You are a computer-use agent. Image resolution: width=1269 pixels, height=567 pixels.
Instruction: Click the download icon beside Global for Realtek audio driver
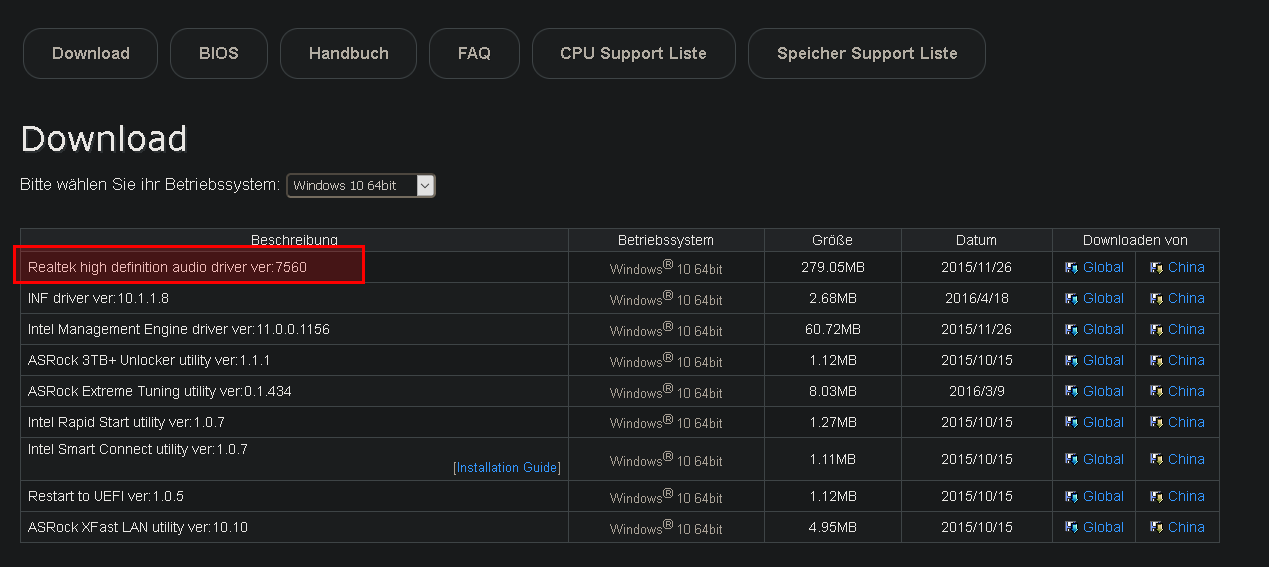point(1071,268)
